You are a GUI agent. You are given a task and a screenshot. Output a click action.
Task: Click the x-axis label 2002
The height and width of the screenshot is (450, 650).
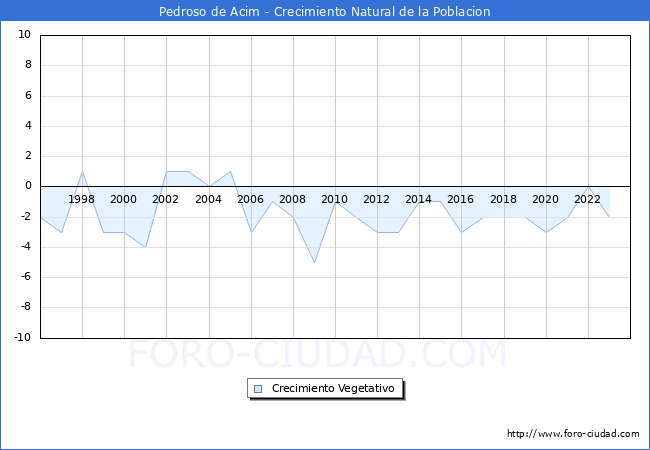(165, 199)
